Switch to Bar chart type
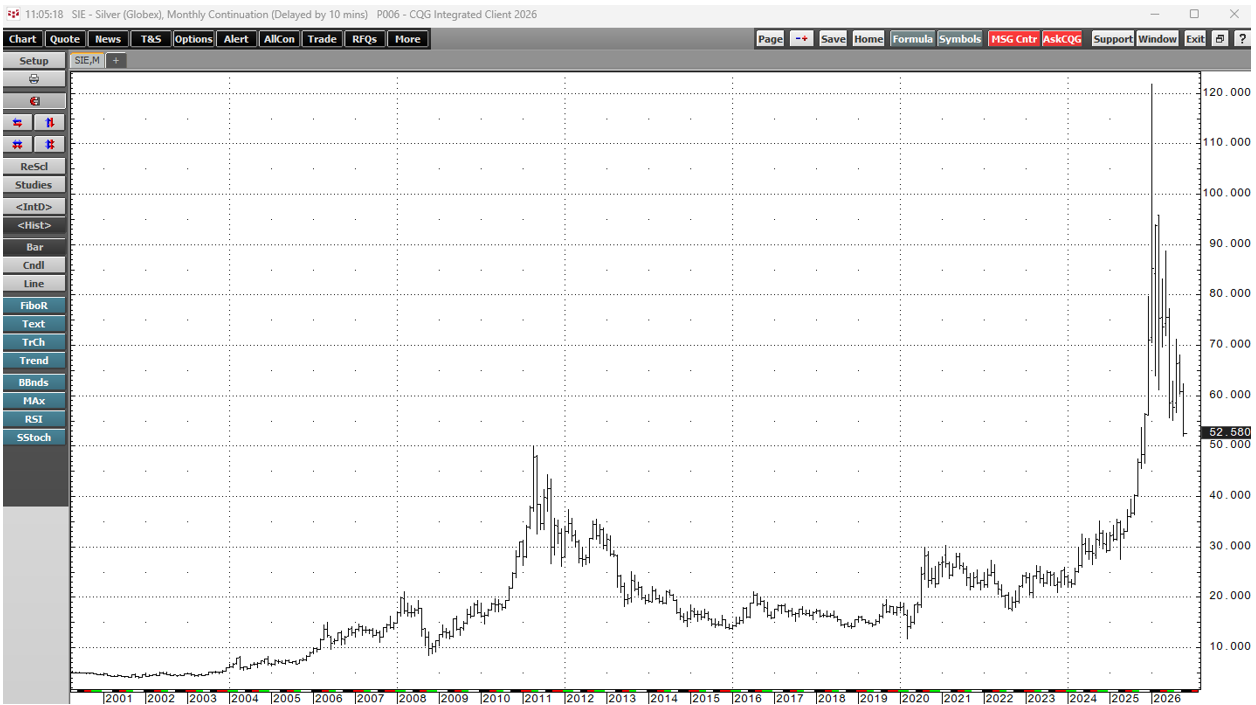1256x705 pixels. coord(34,247)
